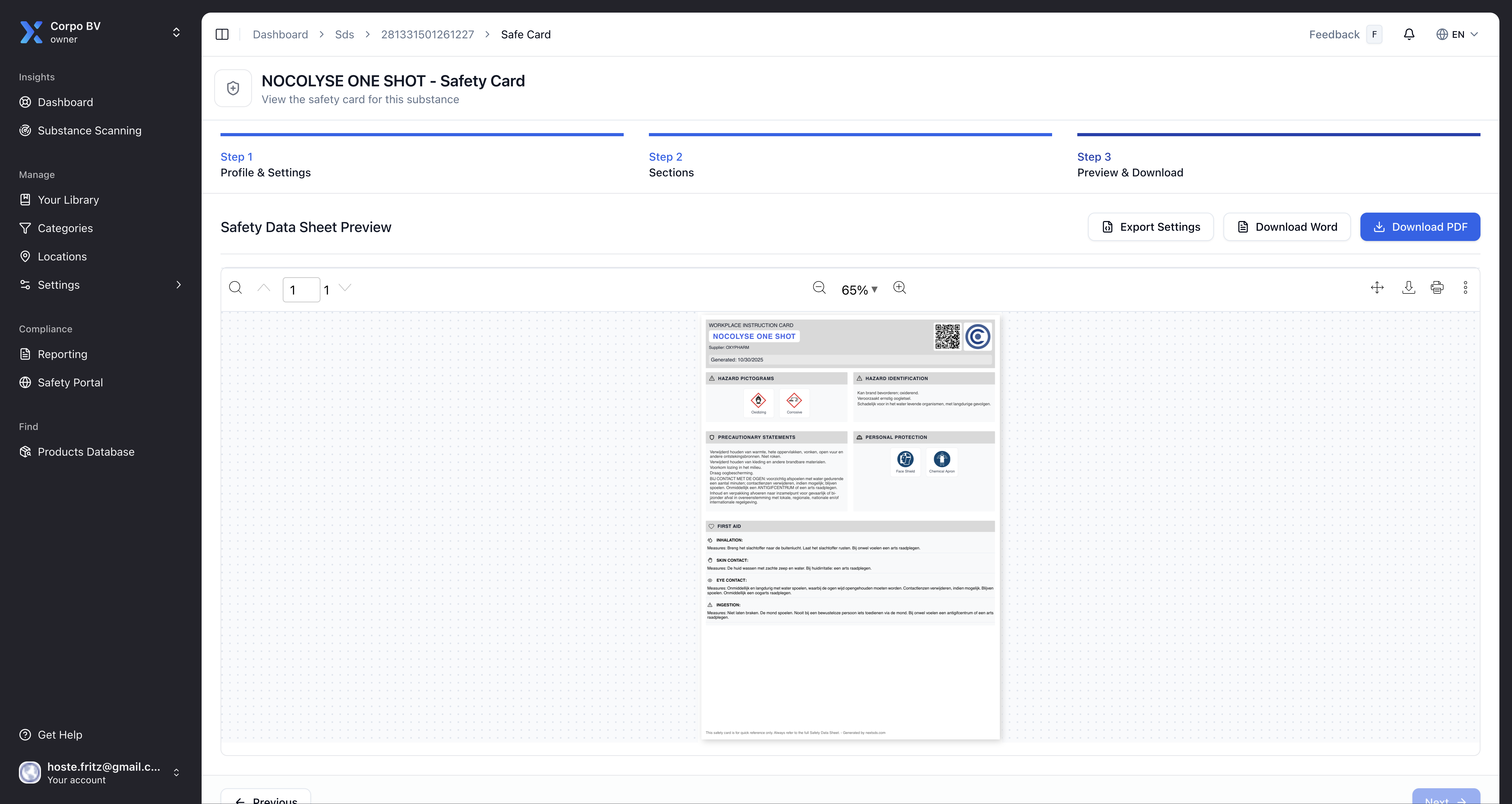The height and width of the screenshot is (804, 1512).
Task: Expand the Corpo BV organization switcher
Action: click(176, 32)
